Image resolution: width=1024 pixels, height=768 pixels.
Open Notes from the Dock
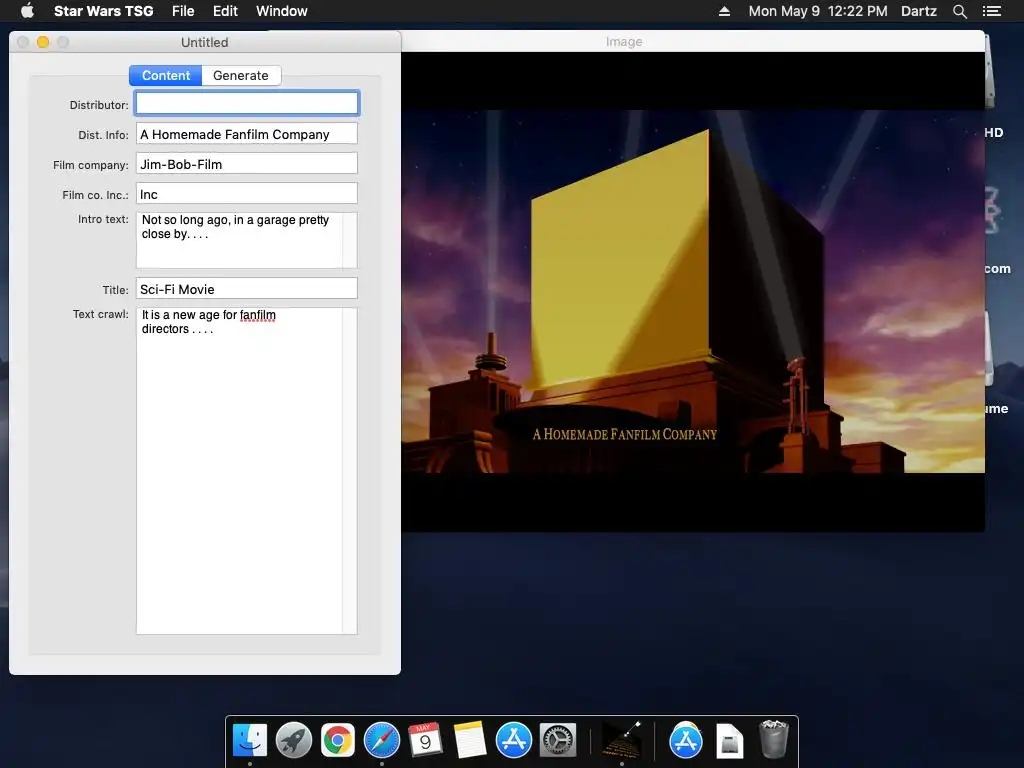coord(470,741)
